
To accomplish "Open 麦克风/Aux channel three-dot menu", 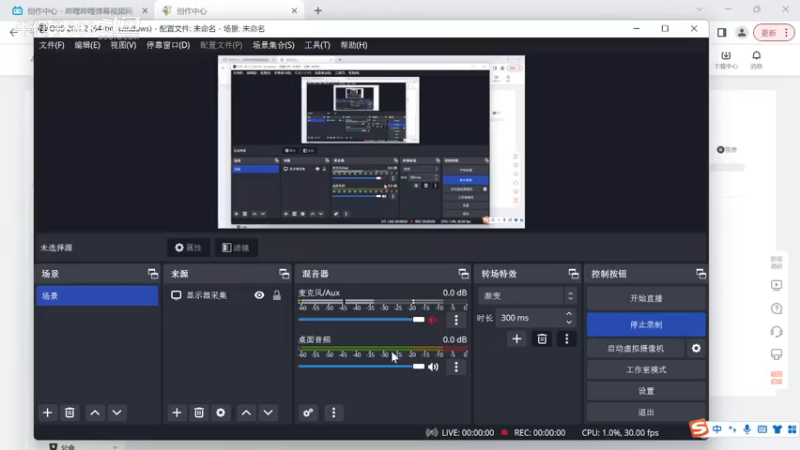I will click(456, 320).
